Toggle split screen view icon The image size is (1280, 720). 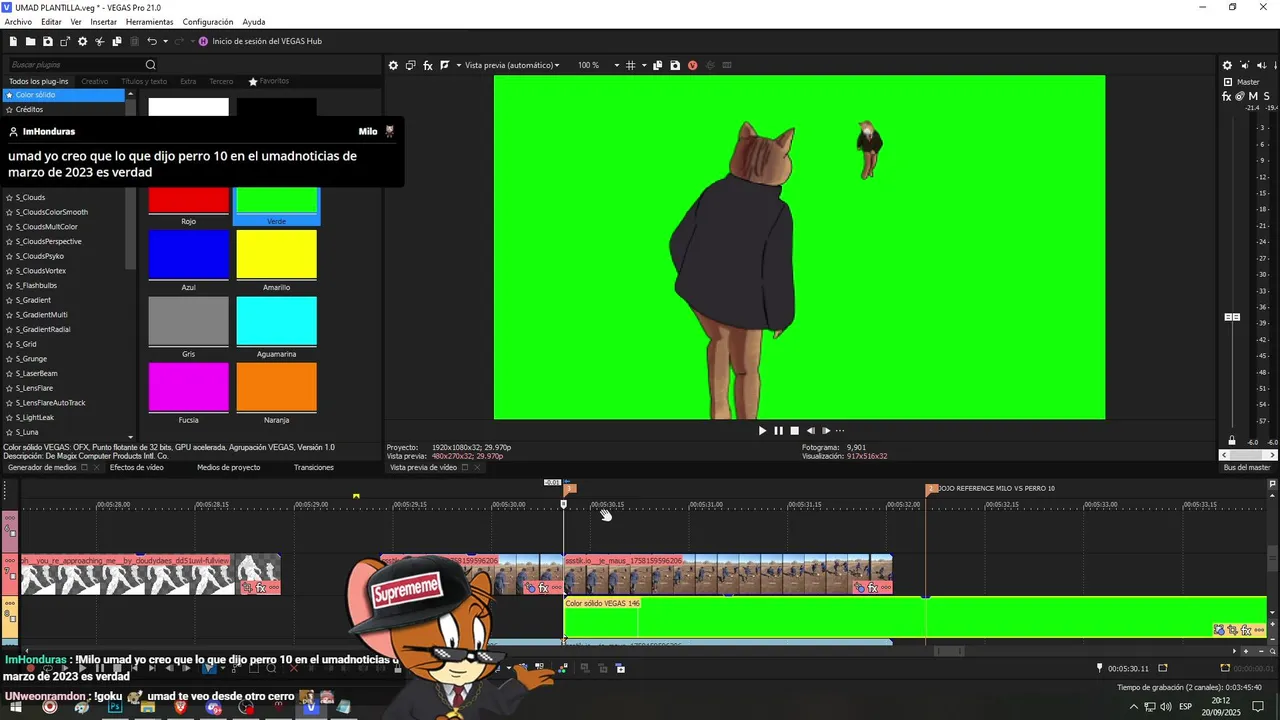(445, 65)
